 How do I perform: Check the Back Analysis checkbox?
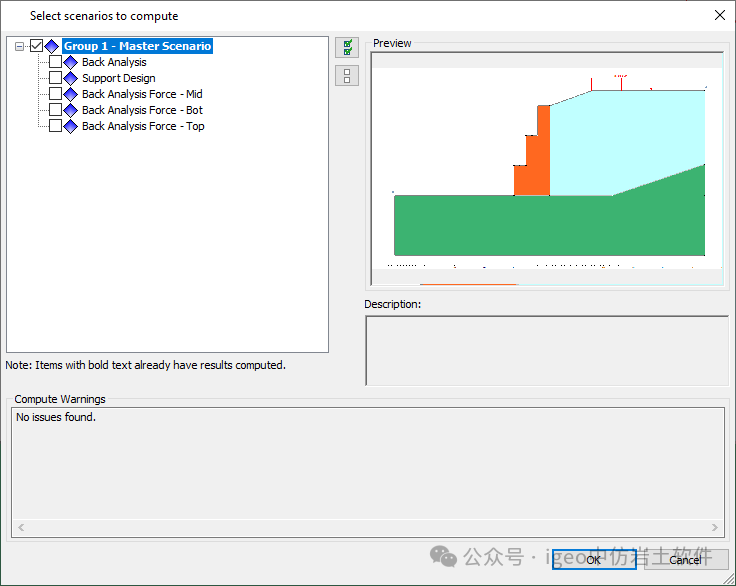pyautogui.click(x=55, y=62)
